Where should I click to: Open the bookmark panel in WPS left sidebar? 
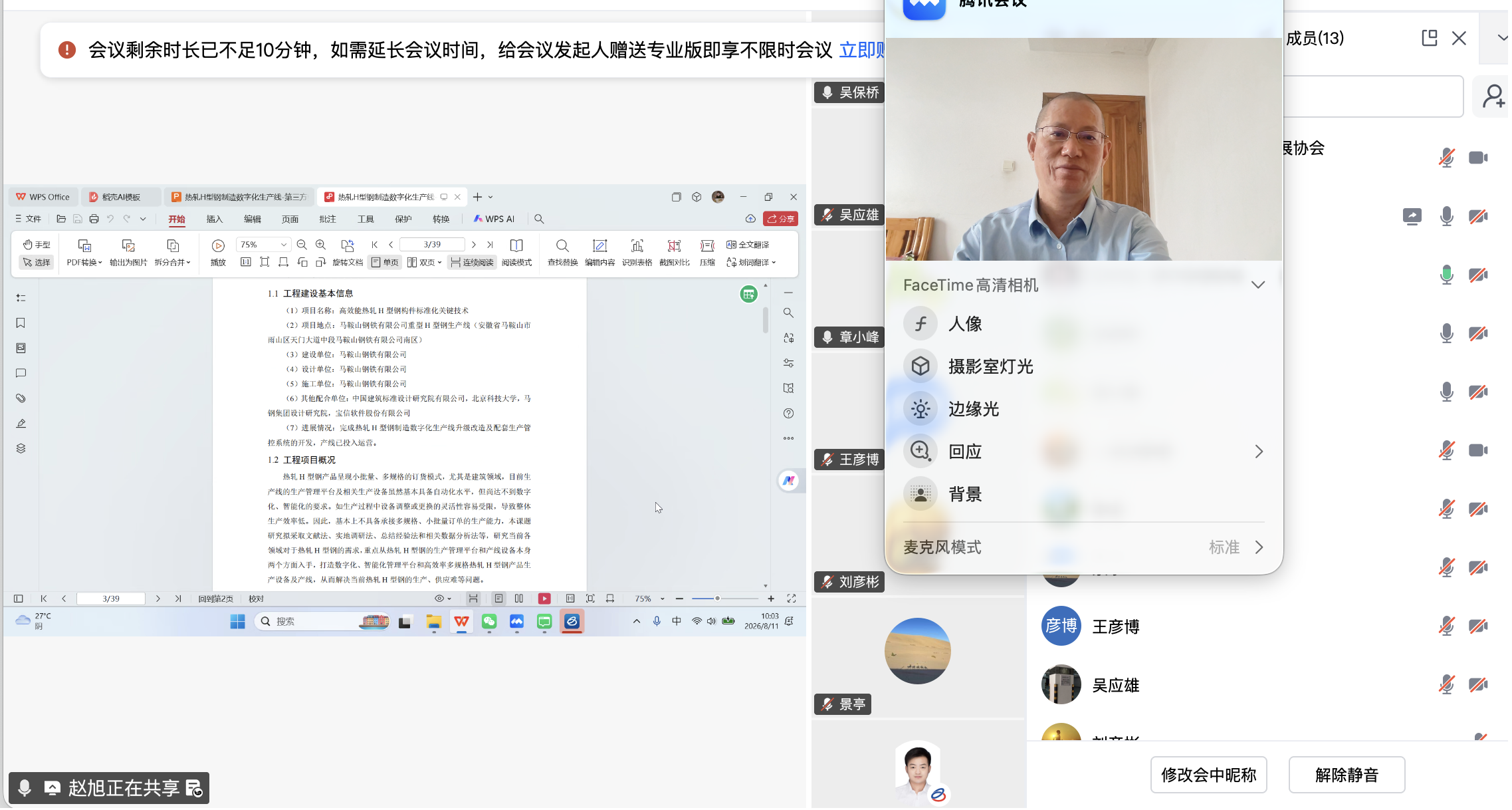pyautogui.click(x=21, y=323)
